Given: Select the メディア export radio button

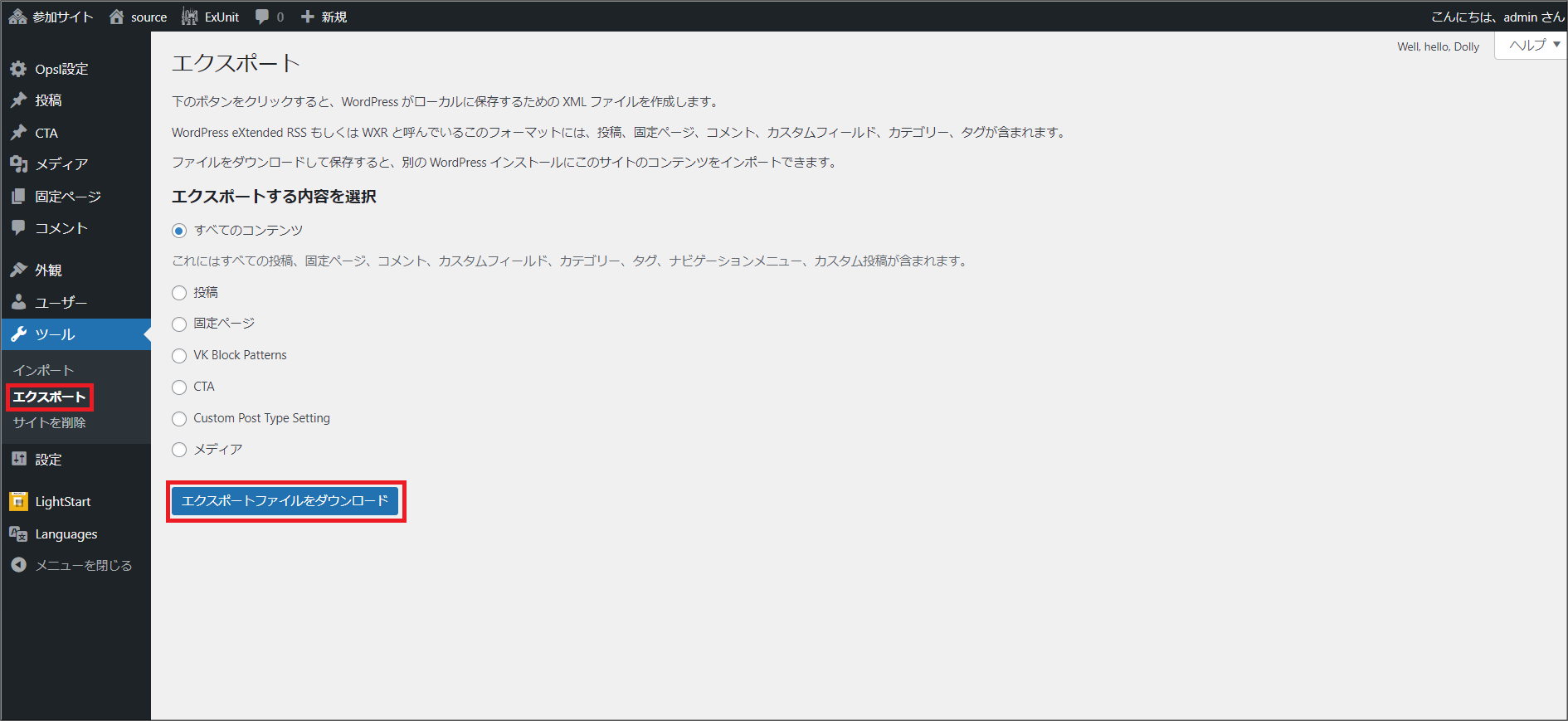Looking at the screenshot, I should tap(179, 450).
